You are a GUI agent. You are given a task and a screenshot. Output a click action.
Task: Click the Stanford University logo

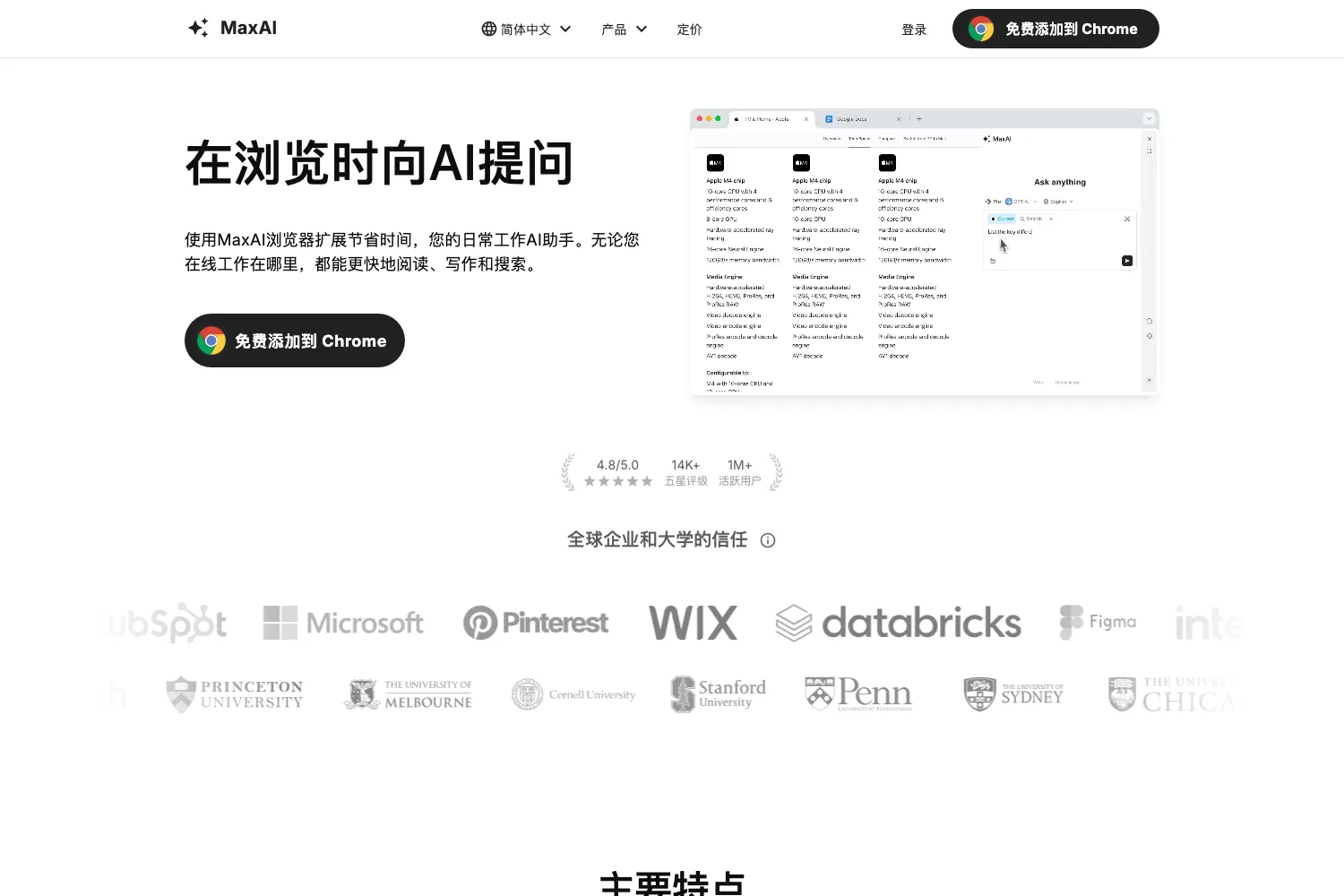[x=719, y=694]
